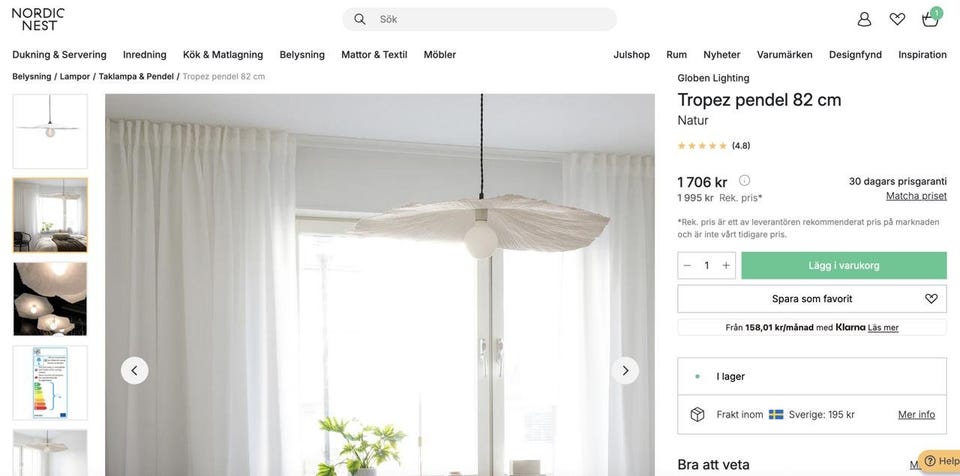Click the price info icon next to 1 706 kr
The width and height of the screenshot is (960, 476).
(744, 180)
